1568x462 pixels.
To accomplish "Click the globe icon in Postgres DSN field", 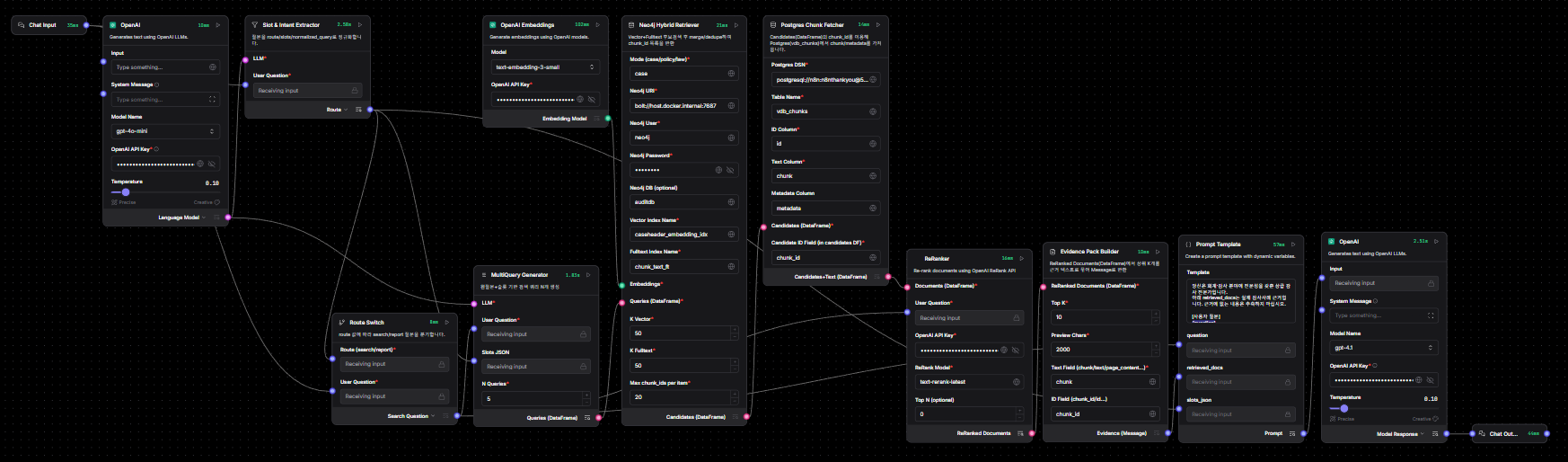I will coord(873,79).
